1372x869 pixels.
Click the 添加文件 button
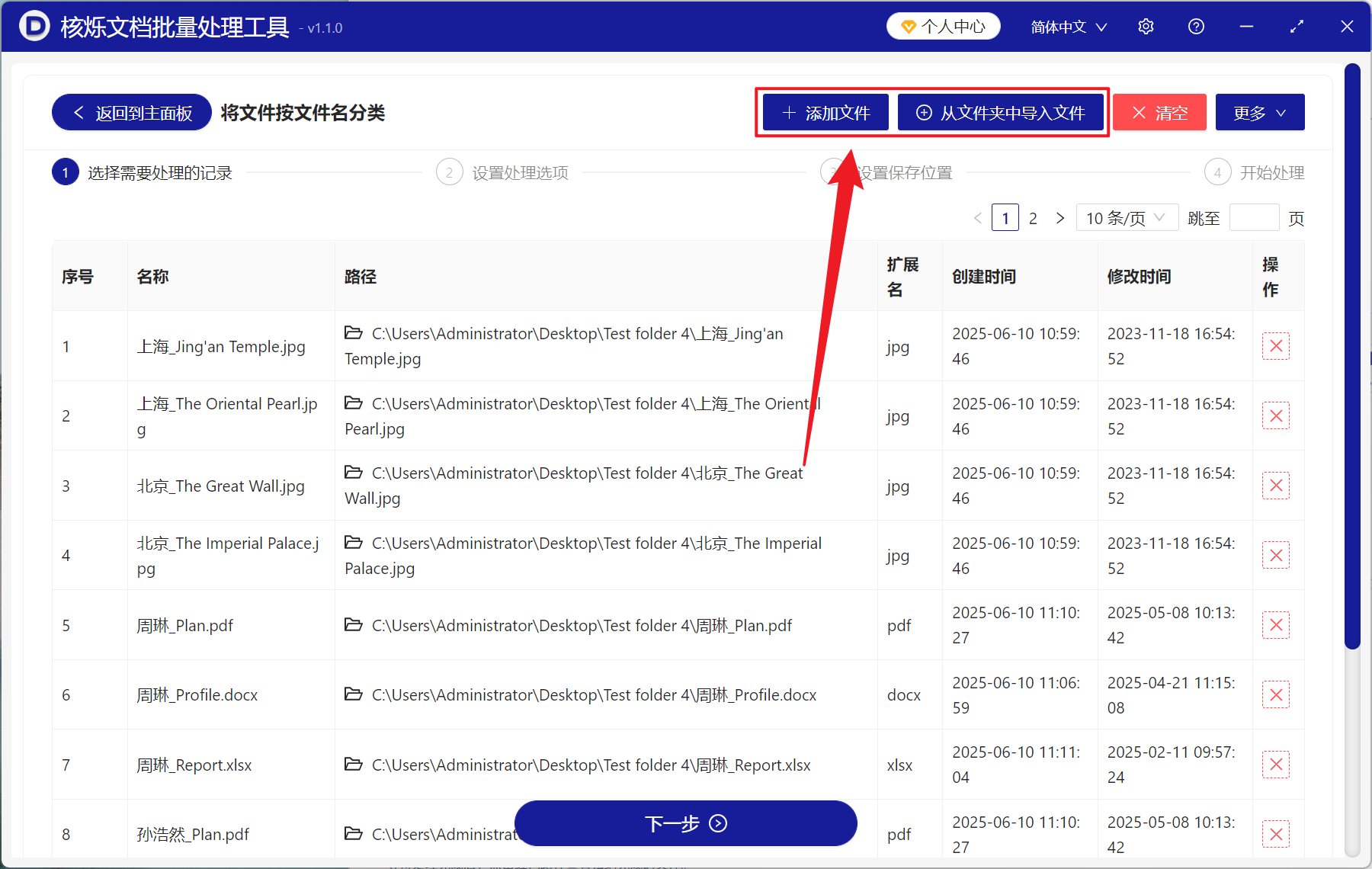click(824, 112)
